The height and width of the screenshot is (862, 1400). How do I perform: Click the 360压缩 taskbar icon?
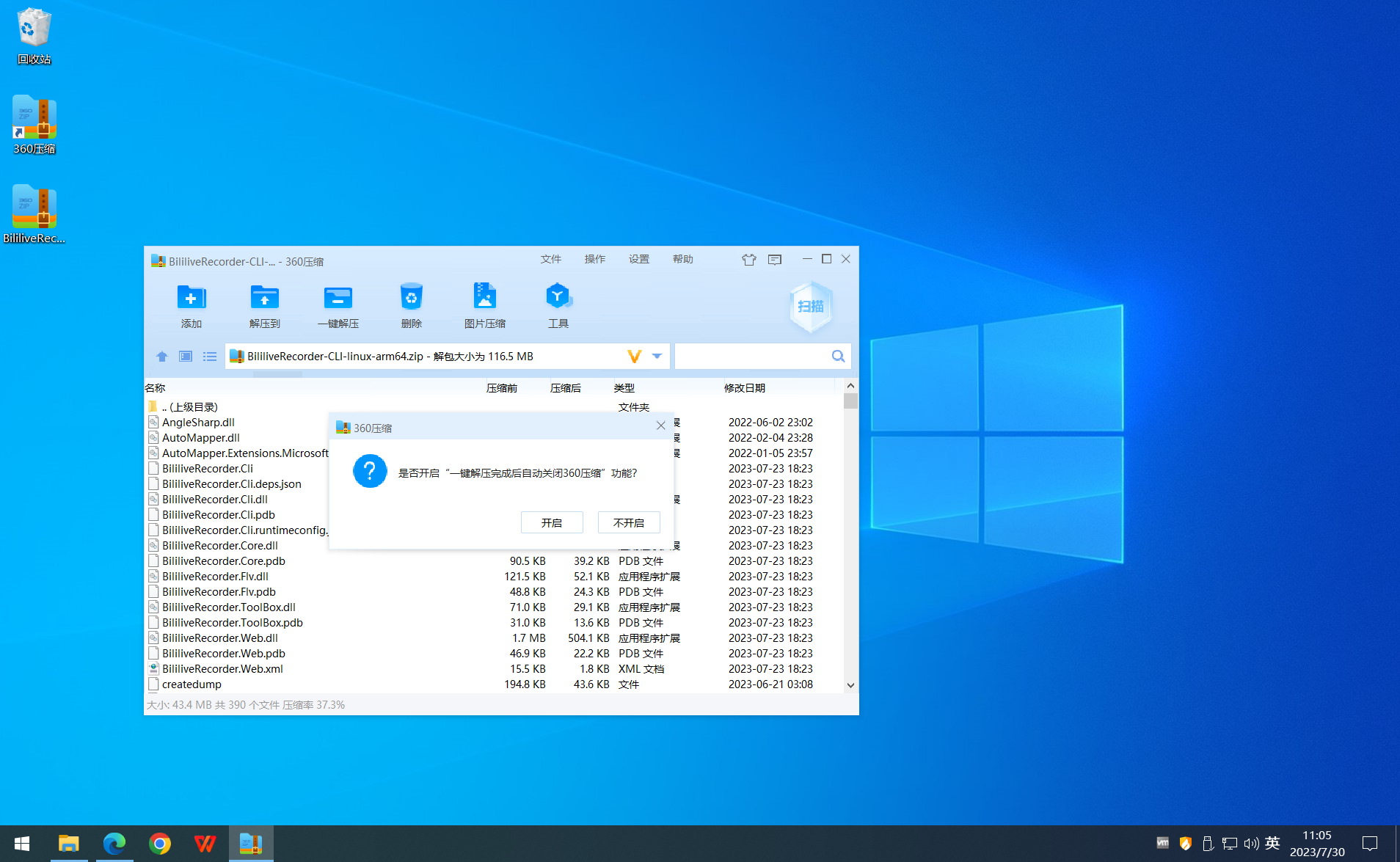251,844
